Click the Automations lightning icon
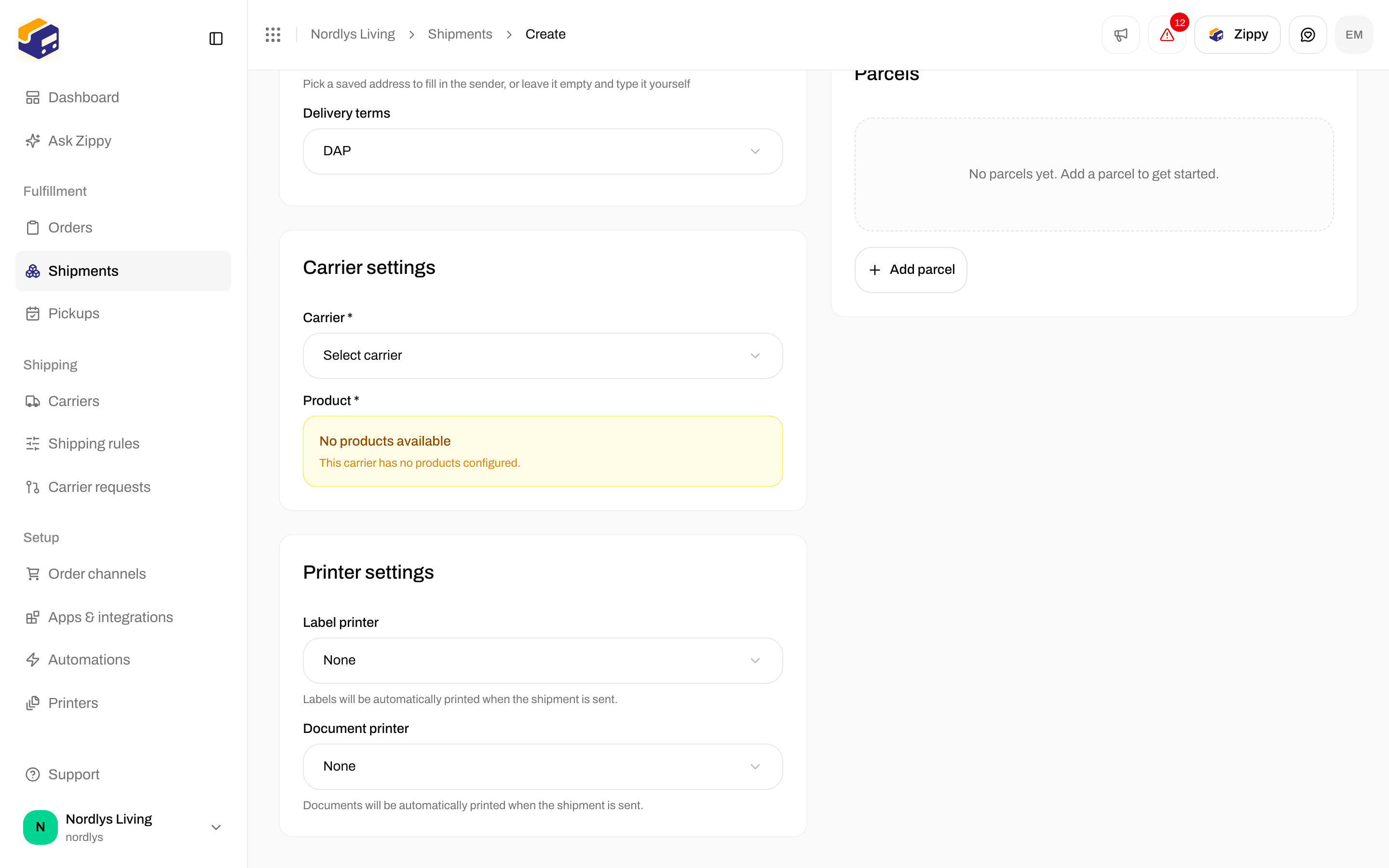Viewport: 1389px width, 868px height. click(x=33, y=660)
